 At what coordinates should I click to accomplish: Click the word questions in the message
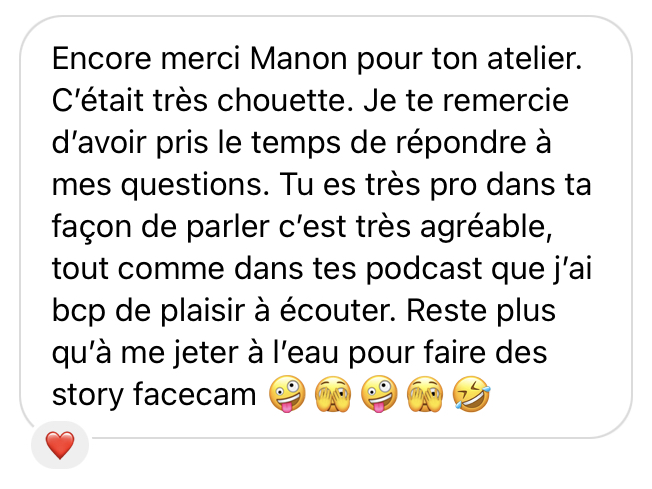tap(195, 185)
